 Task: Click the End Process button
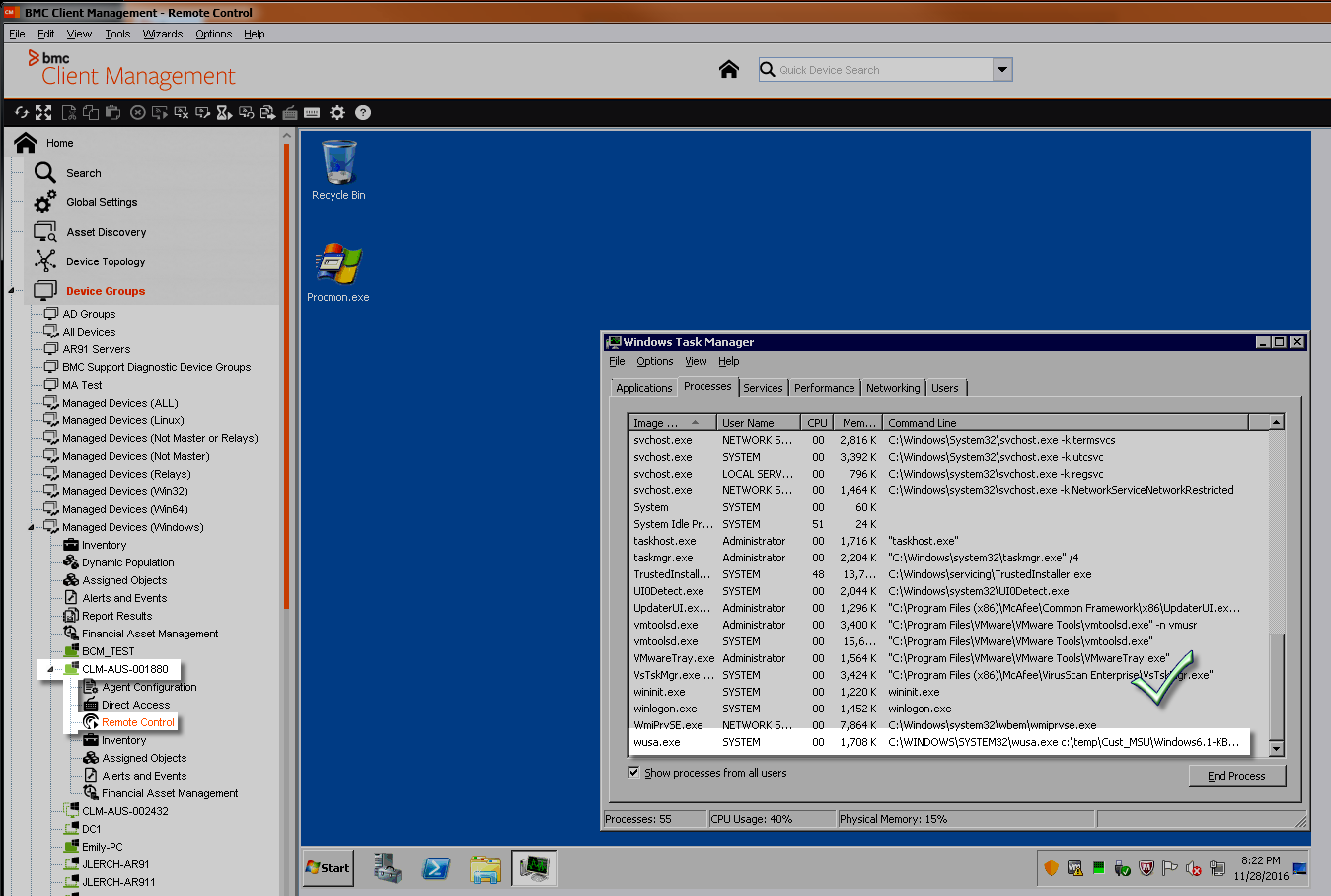tap(1236, 776)
